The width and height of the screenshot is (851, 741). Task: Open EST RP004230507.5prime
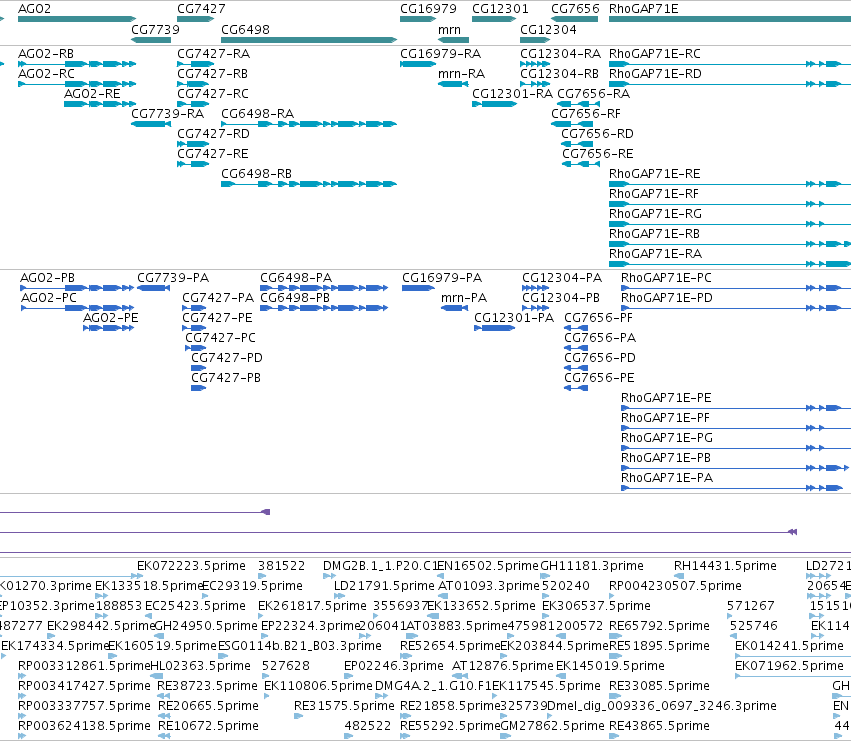click(x=675, y=586)
